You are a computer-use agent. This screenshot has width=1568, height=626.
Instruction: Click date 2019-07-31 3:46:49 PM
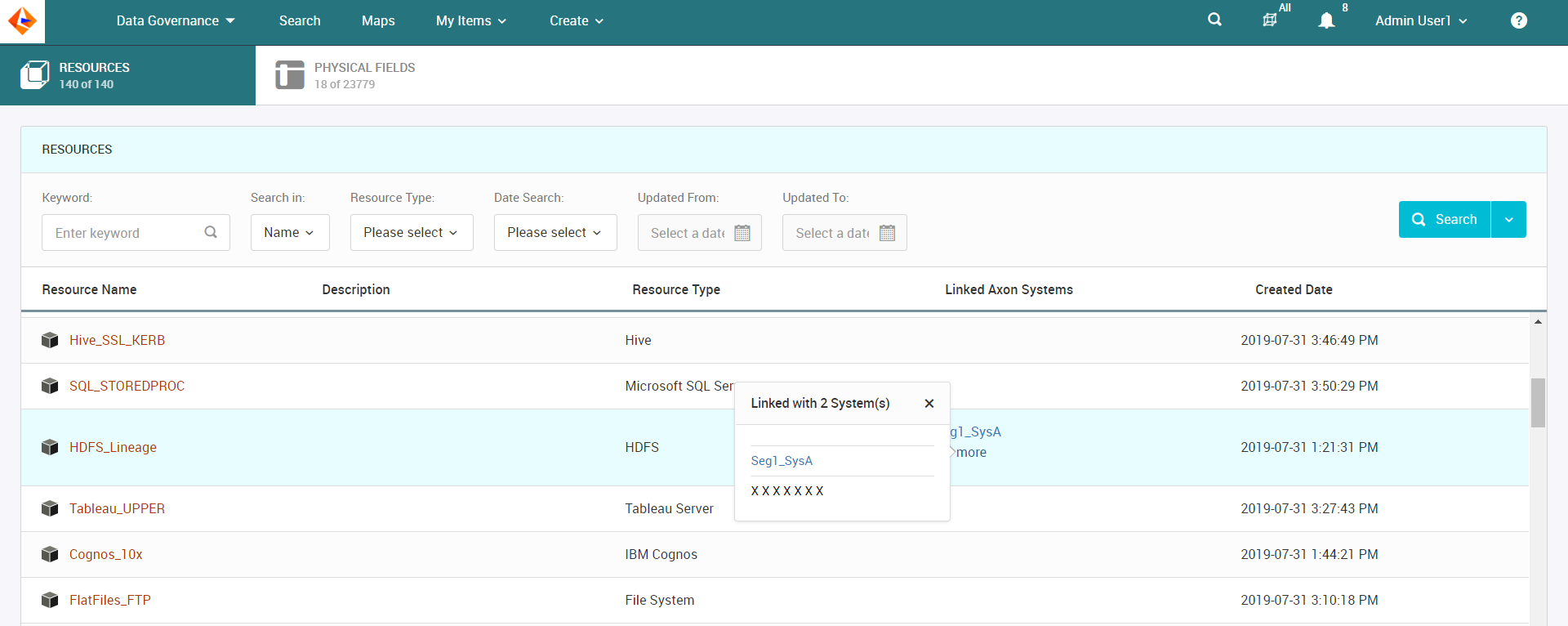pos(1309,340)
